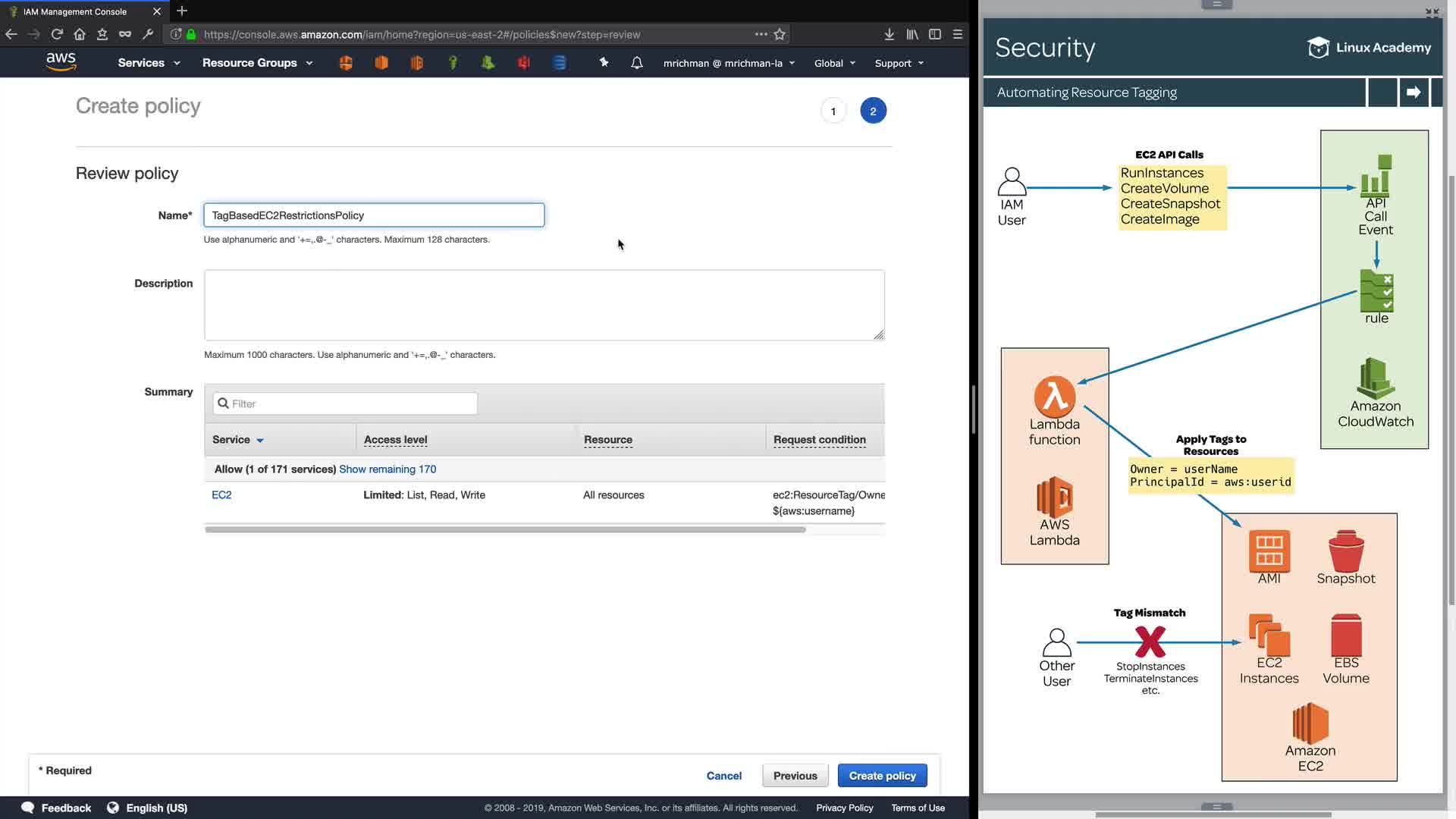Click the green IAM key shortcut icon

(x=453, y=63)
